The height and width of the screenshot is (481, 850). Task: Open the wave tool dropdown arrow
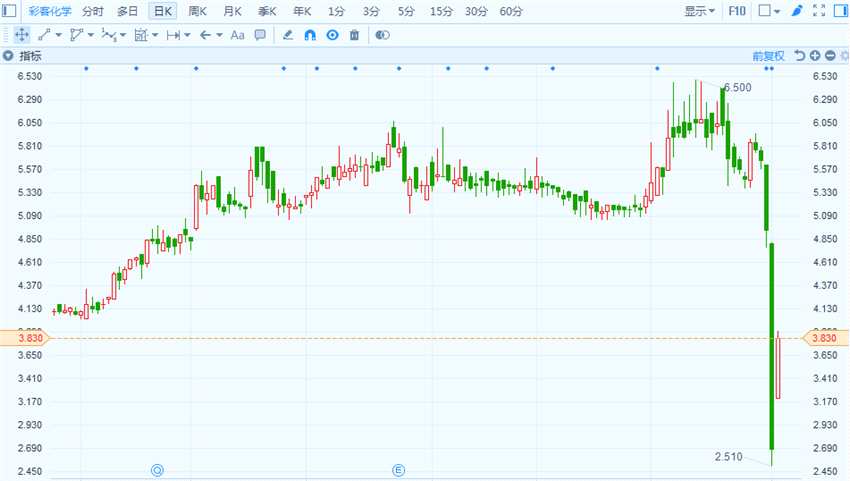point(123,35)
